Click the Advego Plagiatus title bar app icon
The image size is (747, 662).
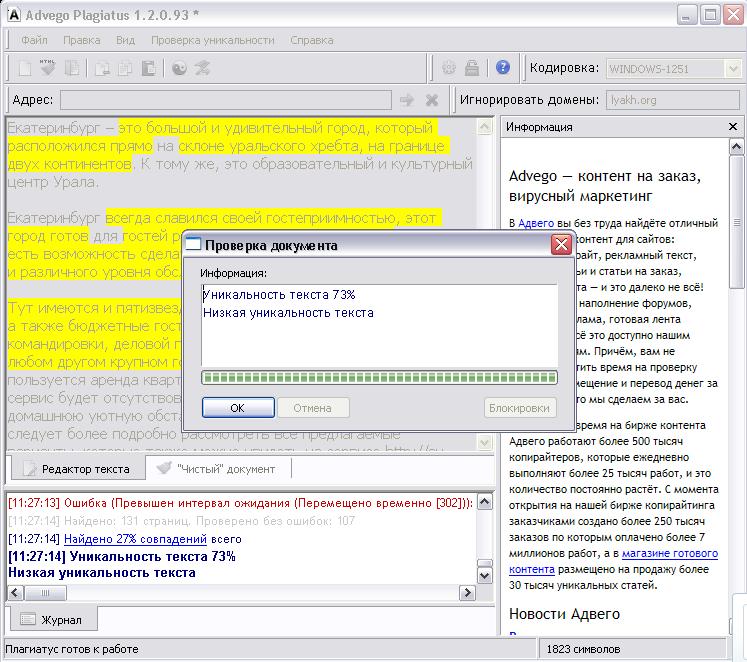tap(14, 15)
